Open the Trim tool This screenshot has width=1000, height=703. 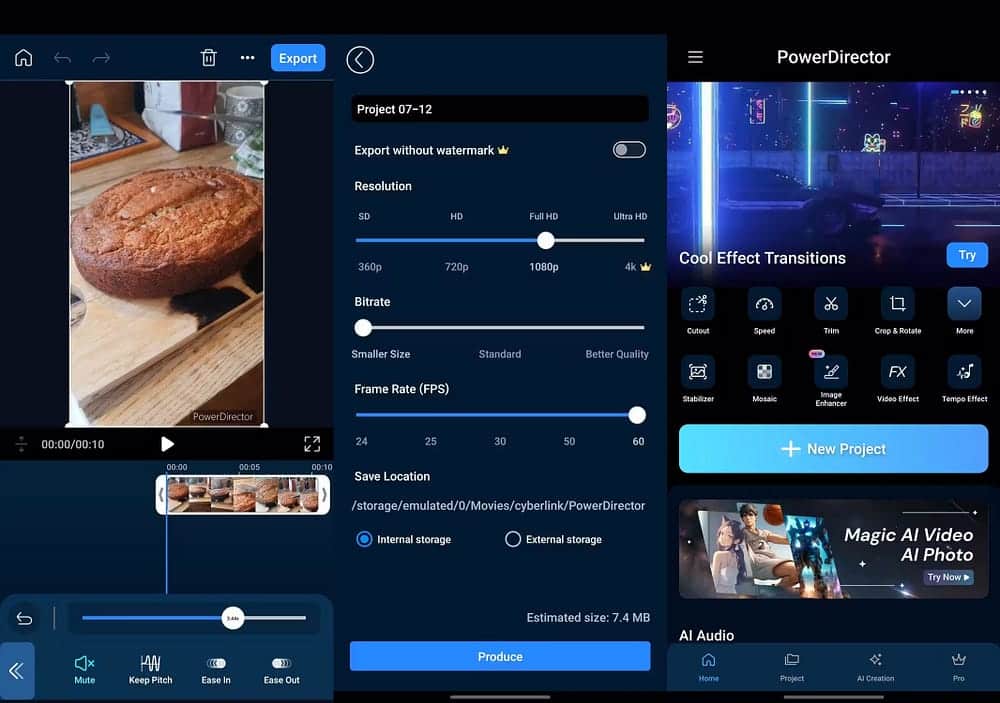831,311
